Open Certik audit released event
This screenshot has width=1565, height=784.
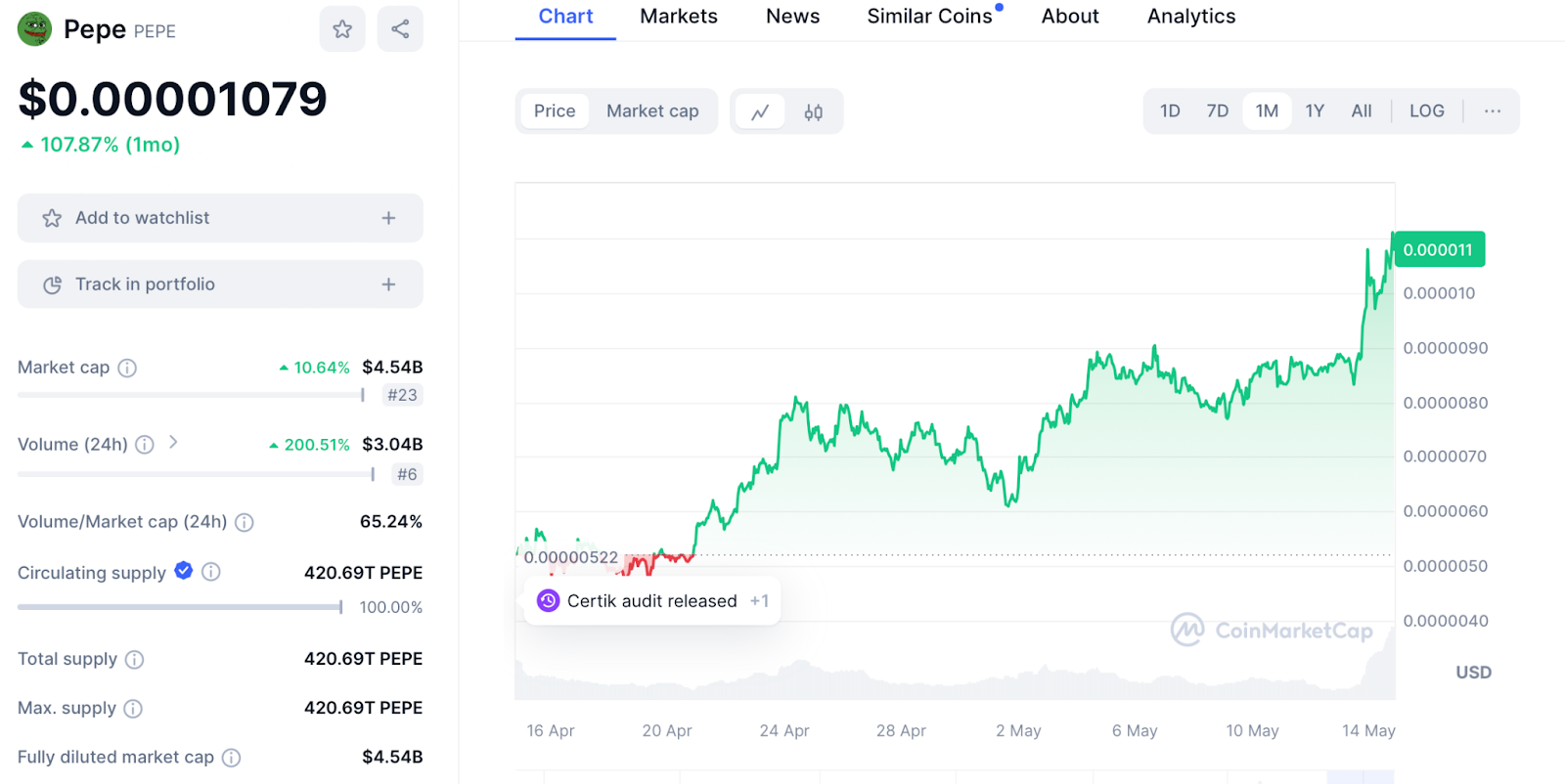652,601
